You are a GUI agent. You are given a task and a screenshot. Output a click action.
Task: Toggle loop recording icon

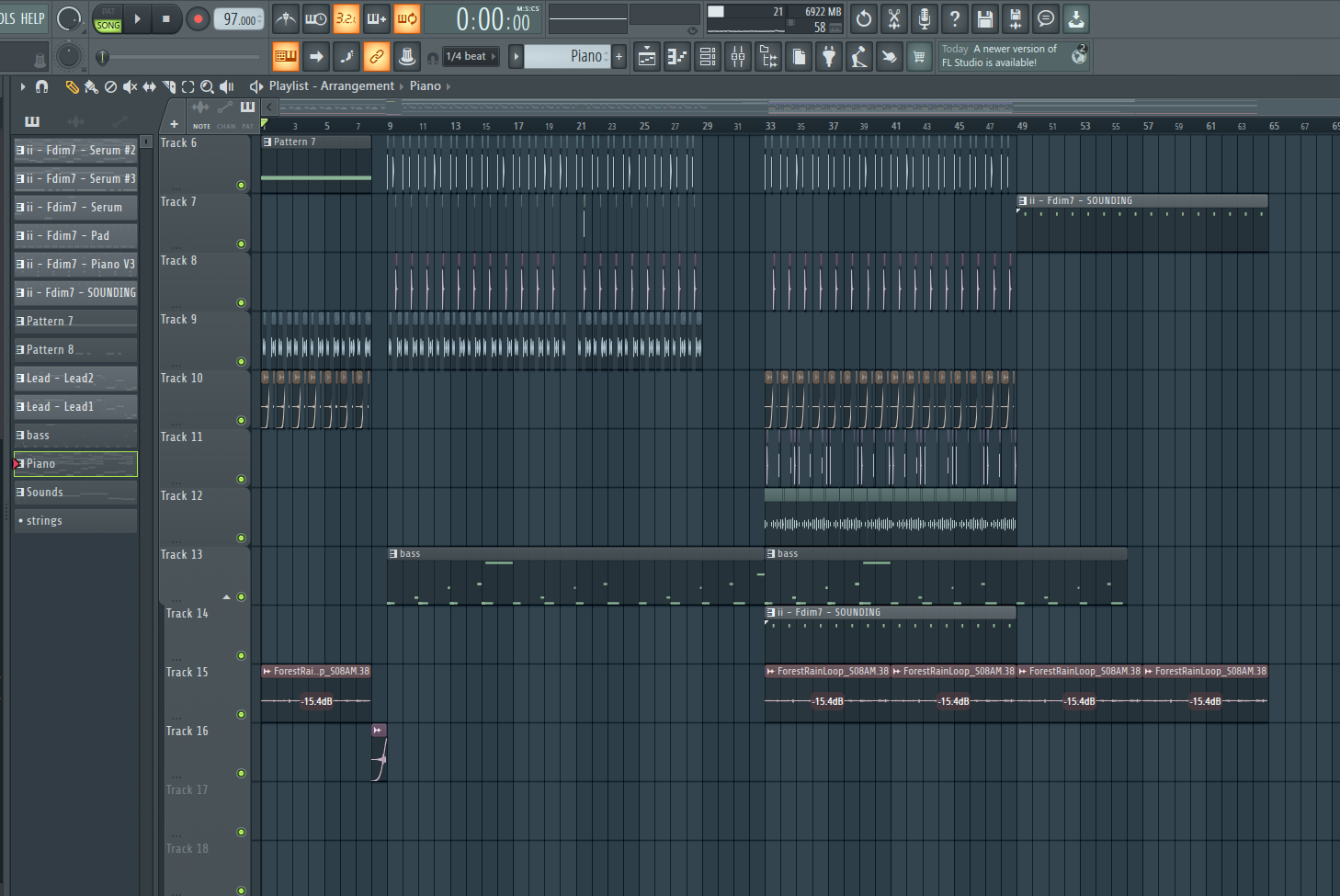coord(407,18)
